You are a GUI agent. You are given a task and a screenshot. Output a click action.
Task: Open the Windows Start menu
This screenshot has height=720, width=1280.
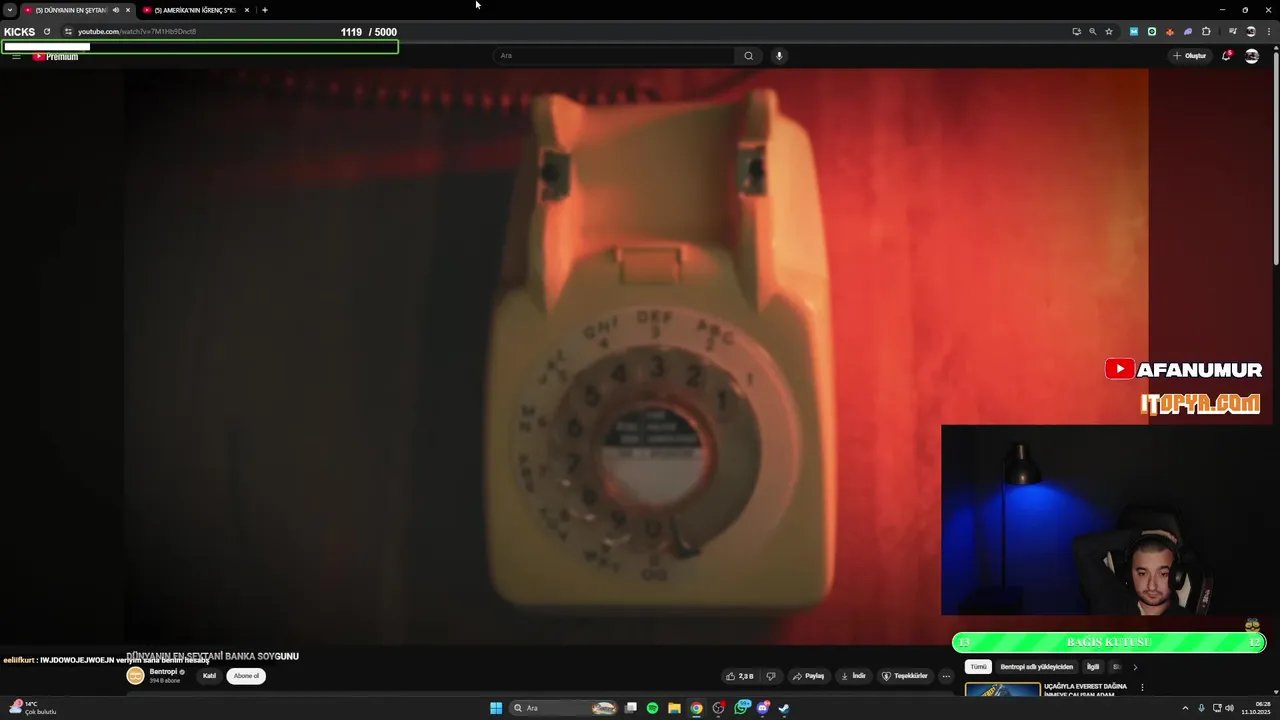(496, 708)
